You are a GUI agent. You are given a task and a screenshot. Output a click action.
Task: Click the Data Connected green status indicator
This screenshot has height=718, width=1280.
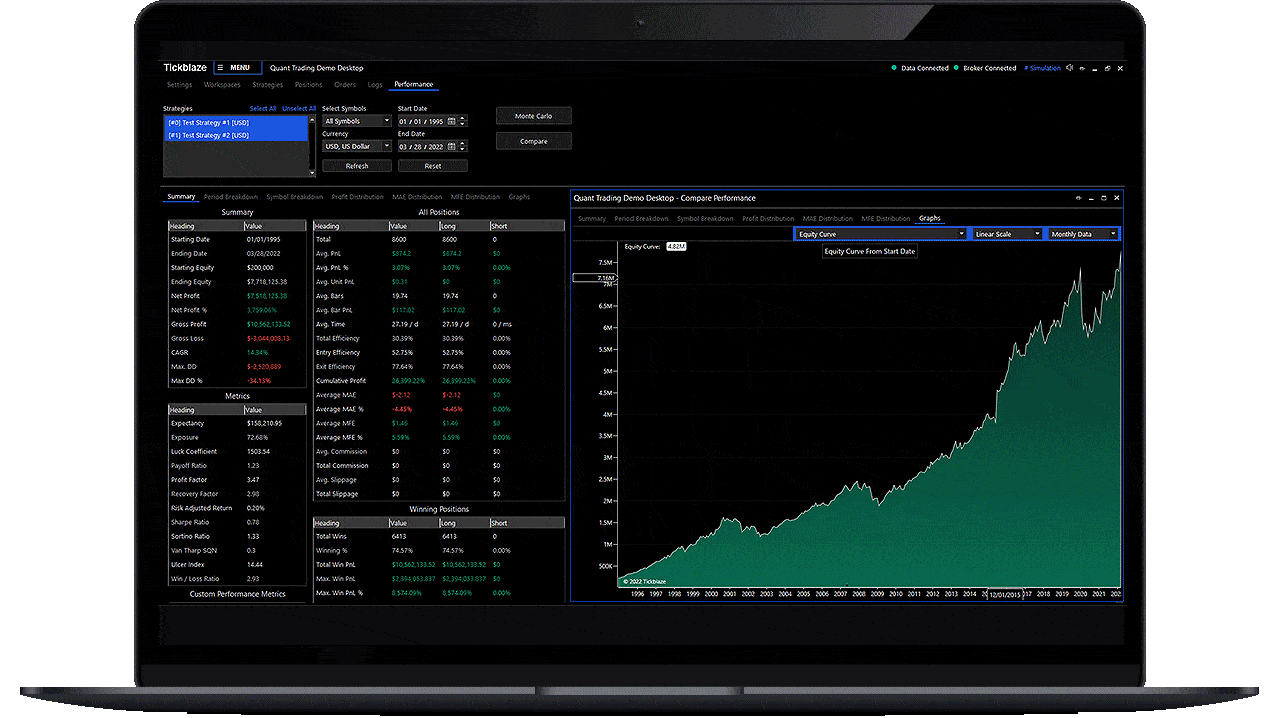coord(894,68)
